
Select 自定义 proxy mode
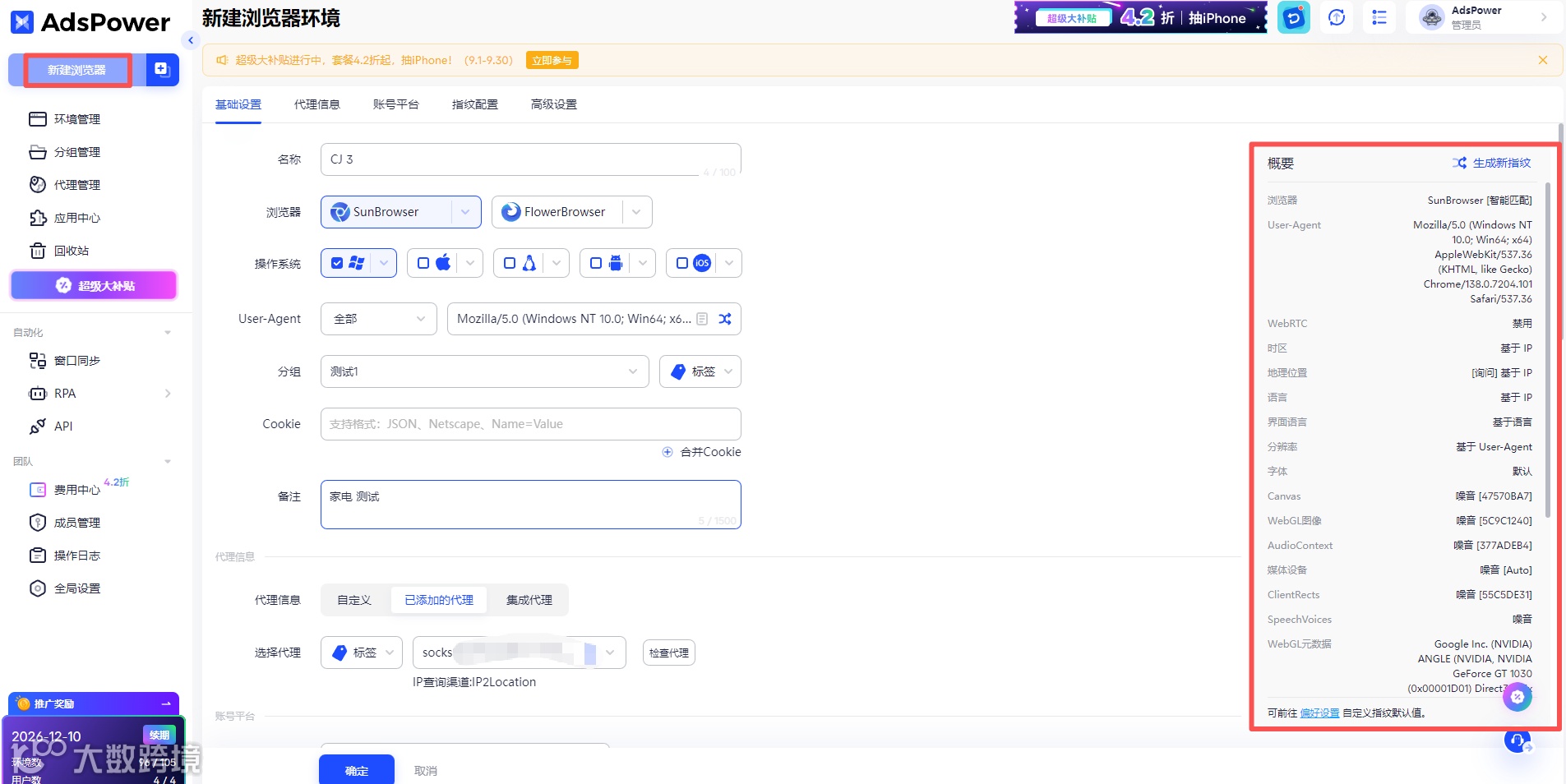click(354, 600)
